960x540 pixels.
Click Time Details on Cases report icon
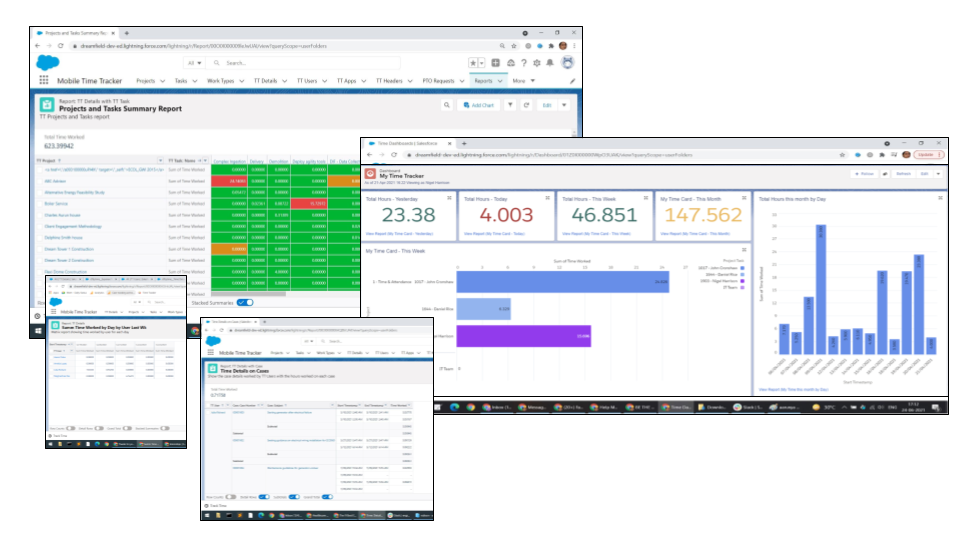tap(212, 369)
